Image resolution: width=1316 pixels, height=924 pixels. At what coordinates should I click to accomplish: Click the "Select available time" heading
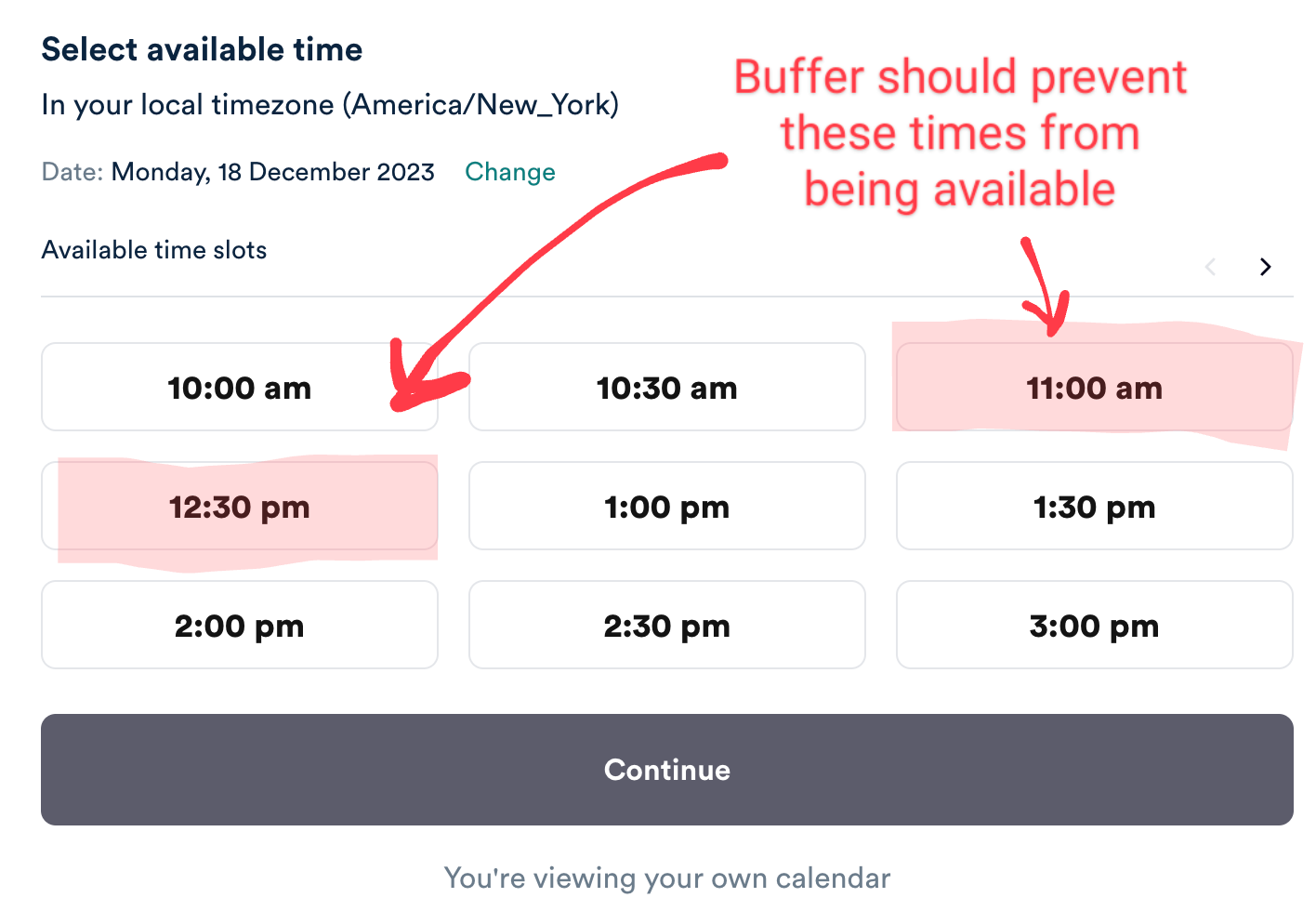tap(202, 49)
